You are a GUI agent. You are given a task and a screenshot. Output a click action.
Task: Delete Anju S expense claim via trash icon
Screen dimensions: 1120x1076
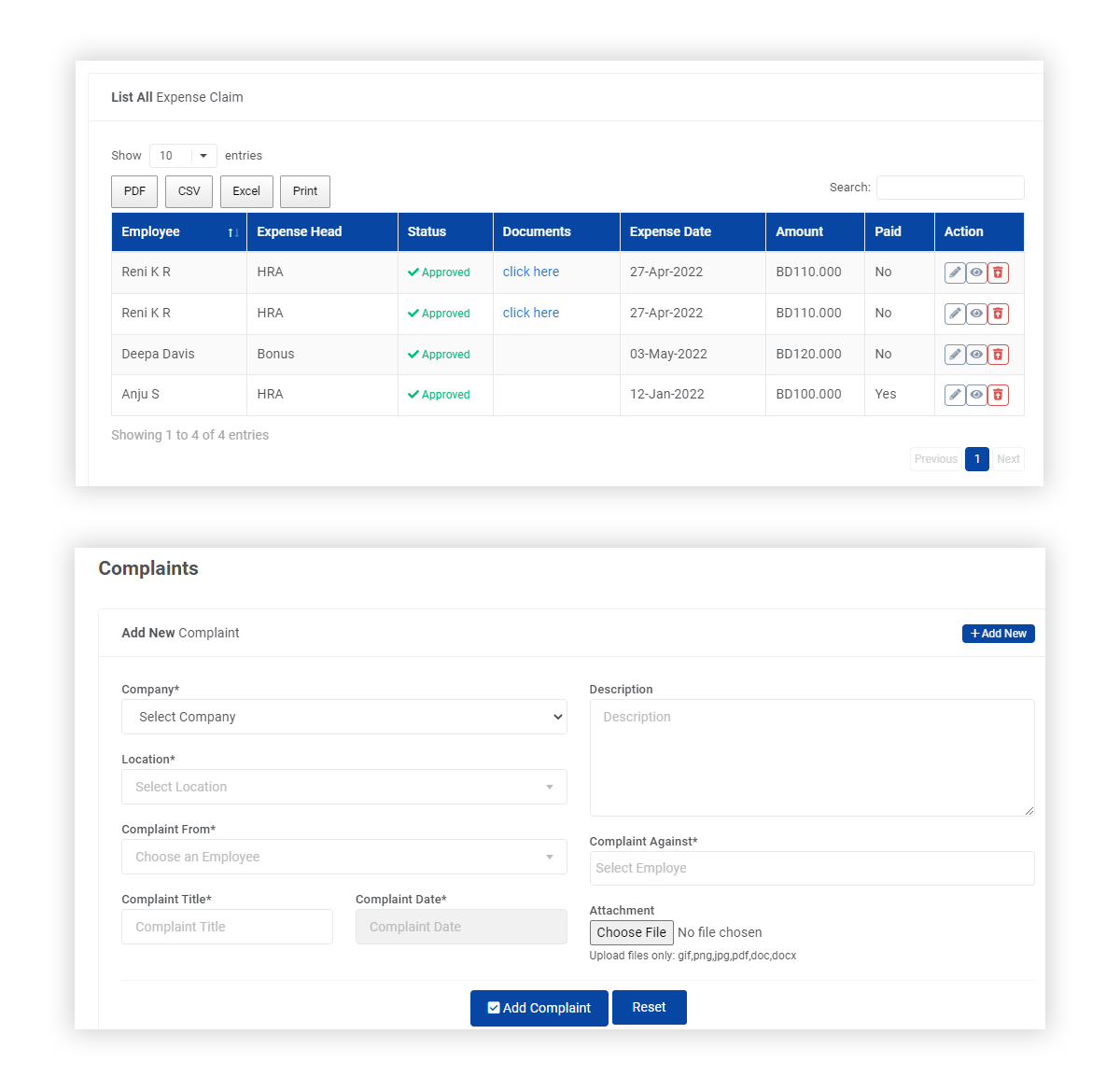pyautogui.click(x=998, y=395)
